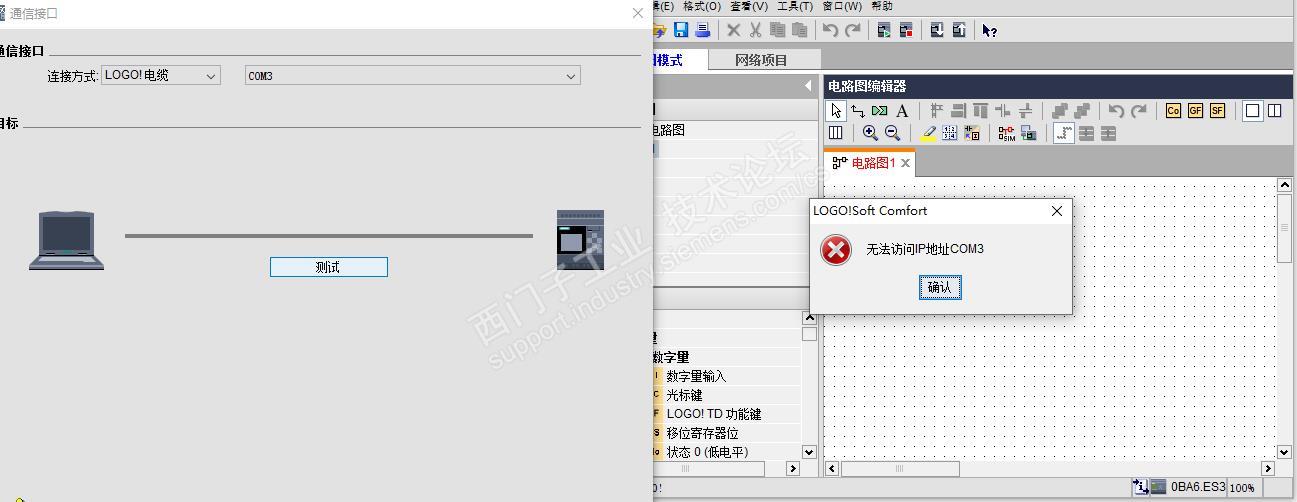Open the 工具(T) menu
The height and width of the screenshot is (502, 1297).
point(795,6)
